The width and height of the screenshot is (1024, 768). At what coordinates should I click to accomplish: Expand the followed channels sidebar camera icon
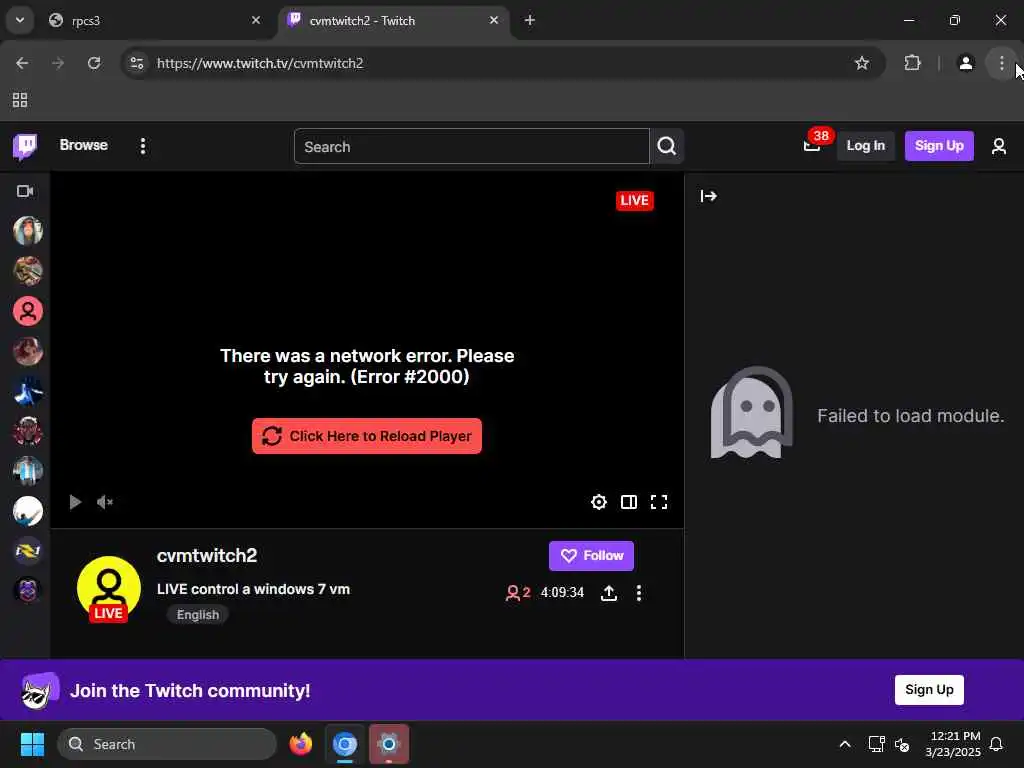coord(25,191)
